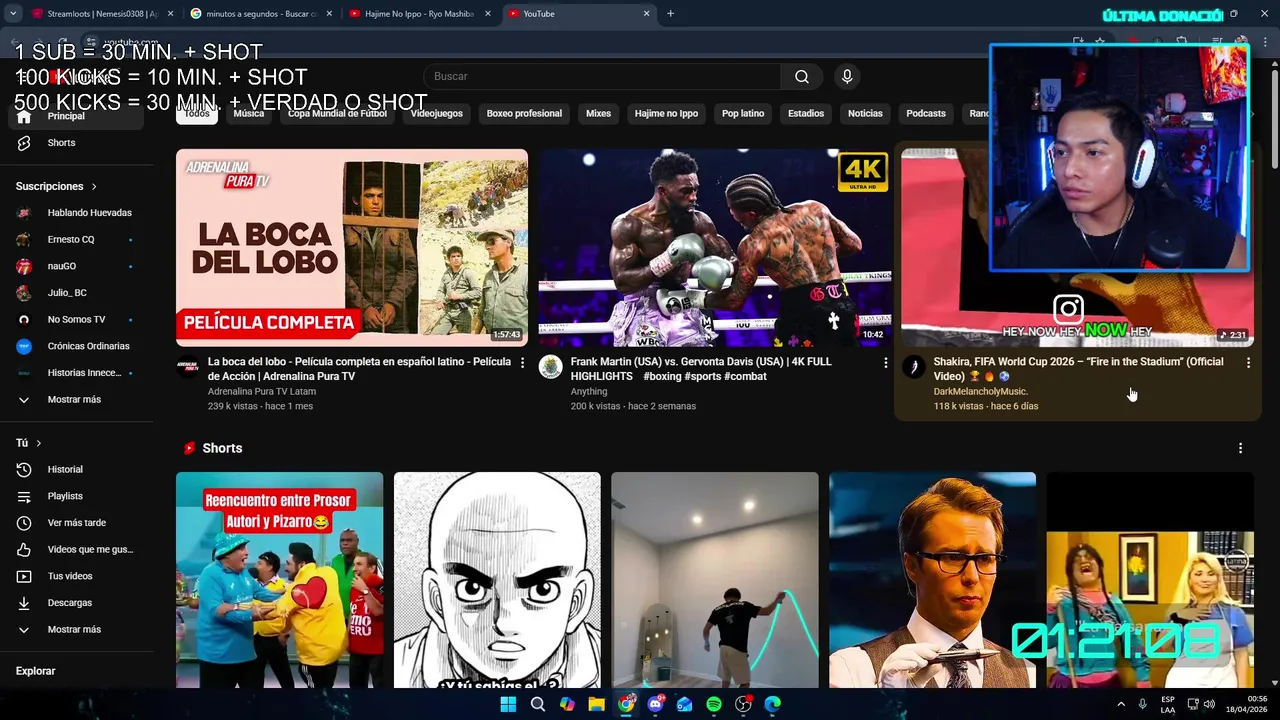Image resolution: width=1280 pixels, height=720 pixels.
Task: Open Shakira Fire in the Stadium title
Action: point(1078,369)
